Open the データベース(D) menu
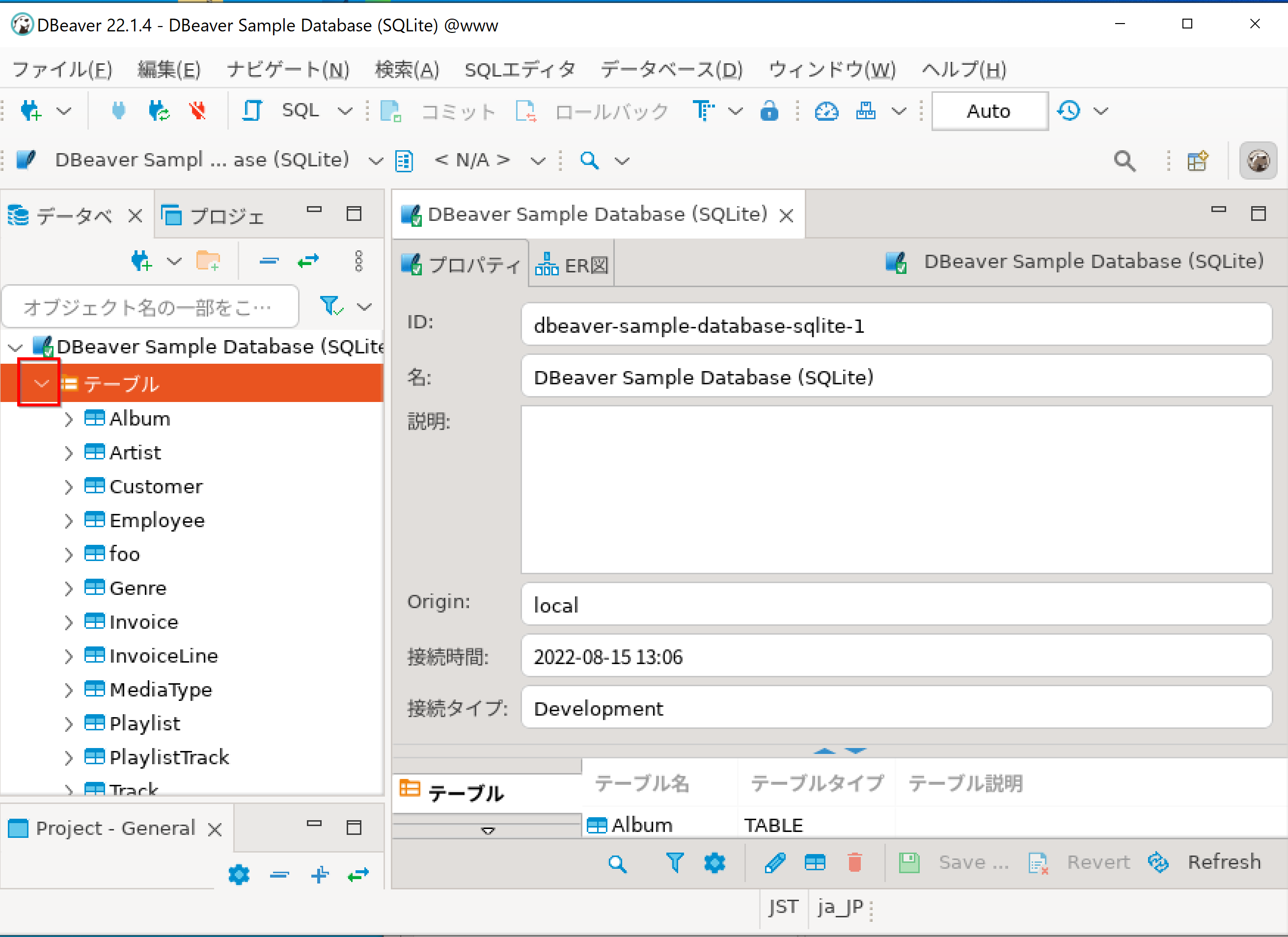The image size is (1288, 937). 672,69
